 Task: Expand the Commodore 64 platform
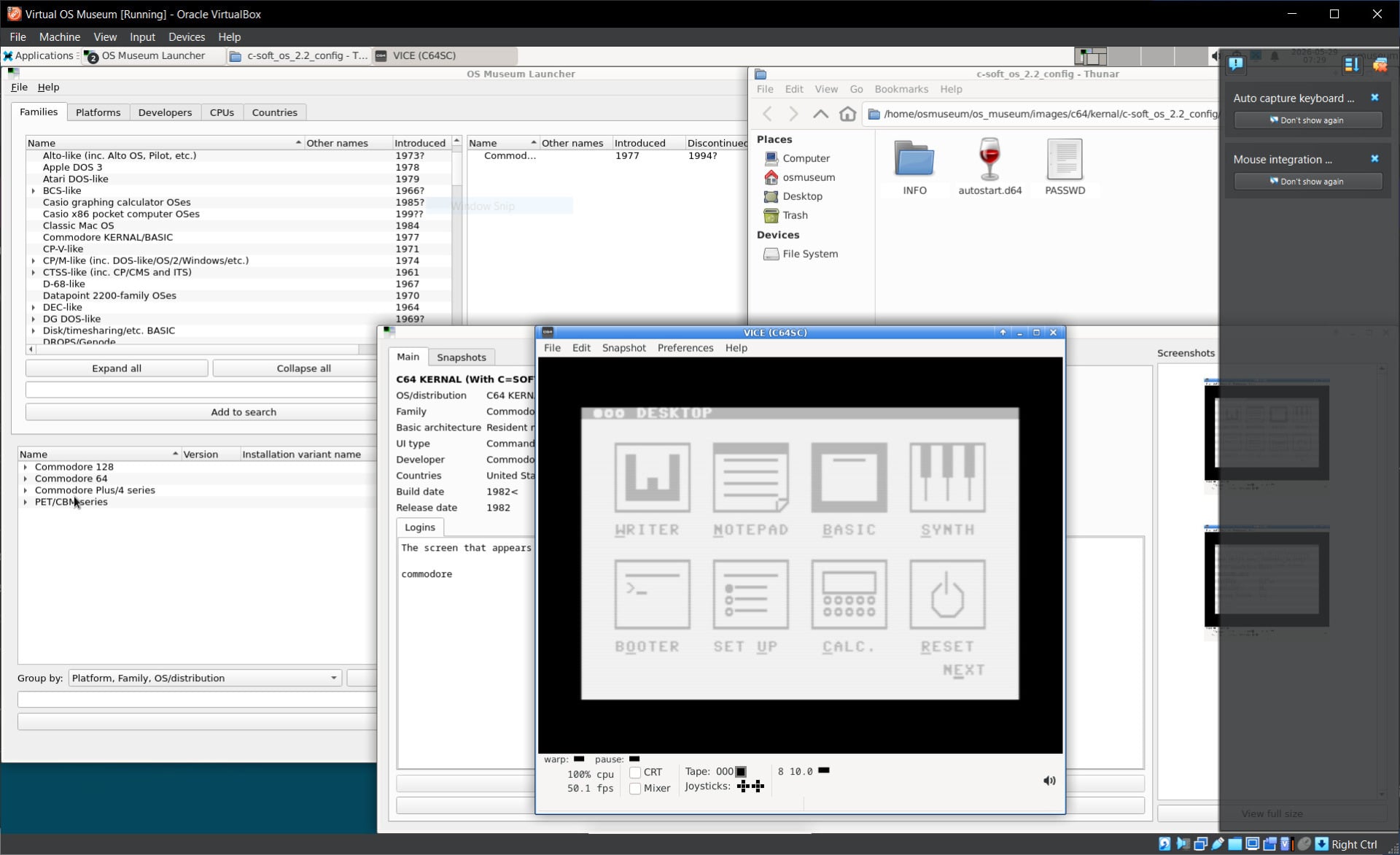[x=26, y=479]
